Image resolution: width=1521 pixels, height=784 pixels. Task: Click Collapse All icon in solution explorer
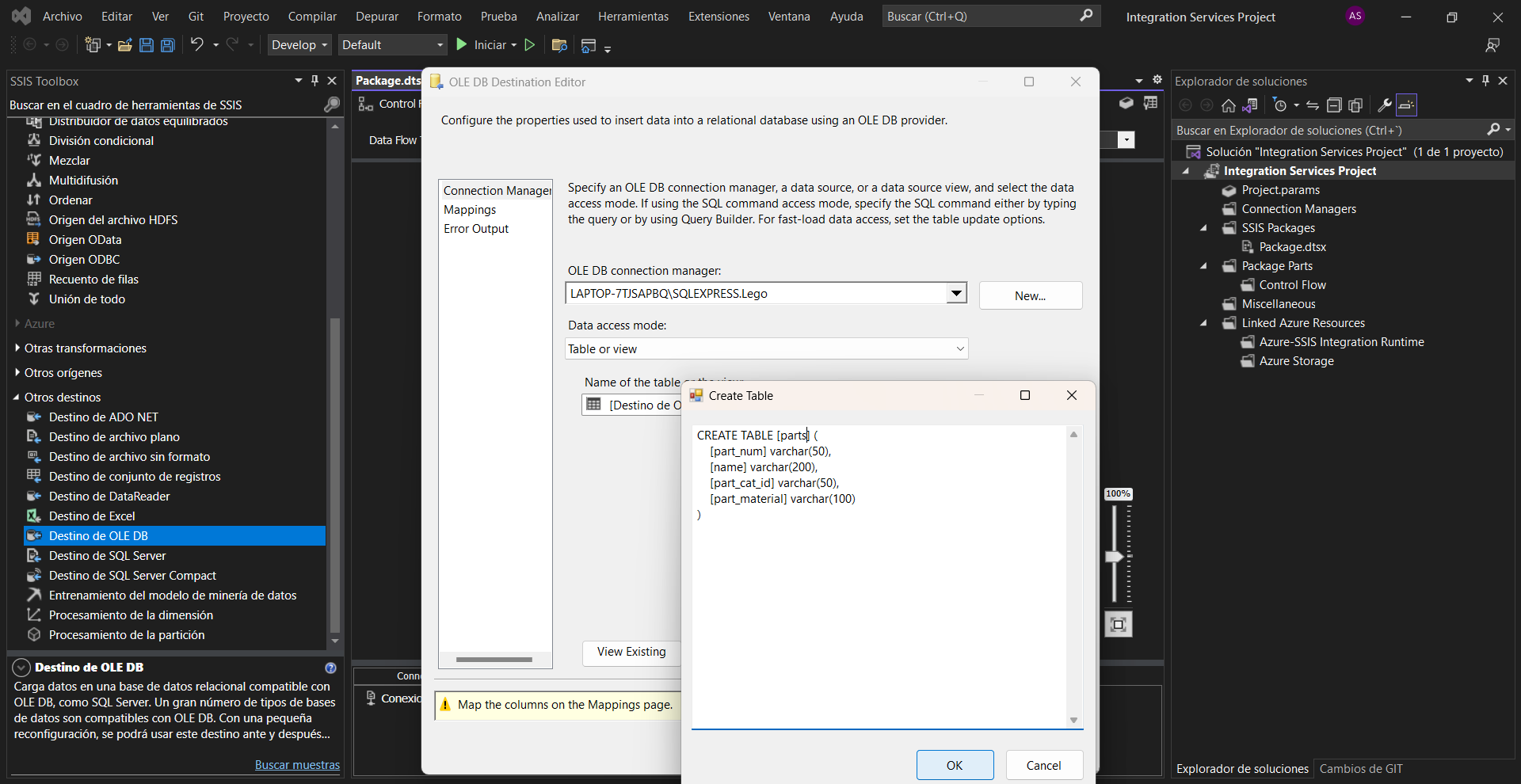coord(1334,105)
